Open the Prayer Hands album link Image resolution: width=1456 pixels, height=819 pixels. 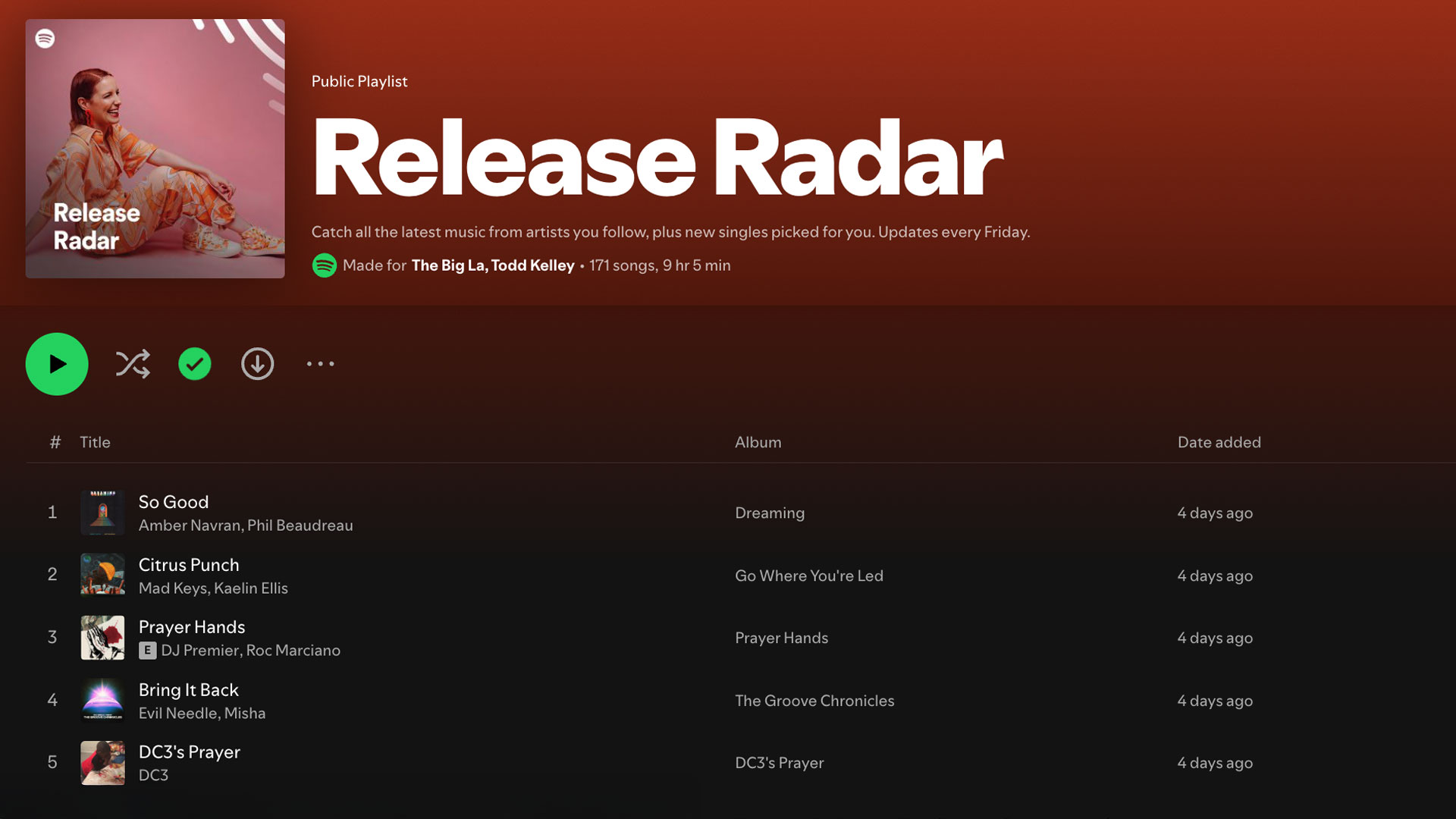point(782,639)
